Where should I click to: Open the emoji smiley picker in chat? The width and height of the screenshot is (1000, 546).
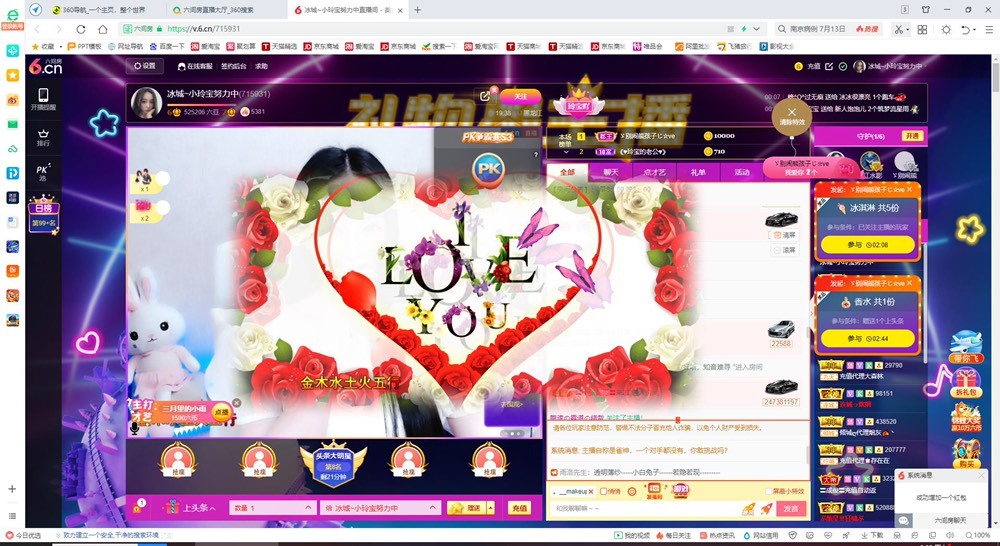[632, 491]
